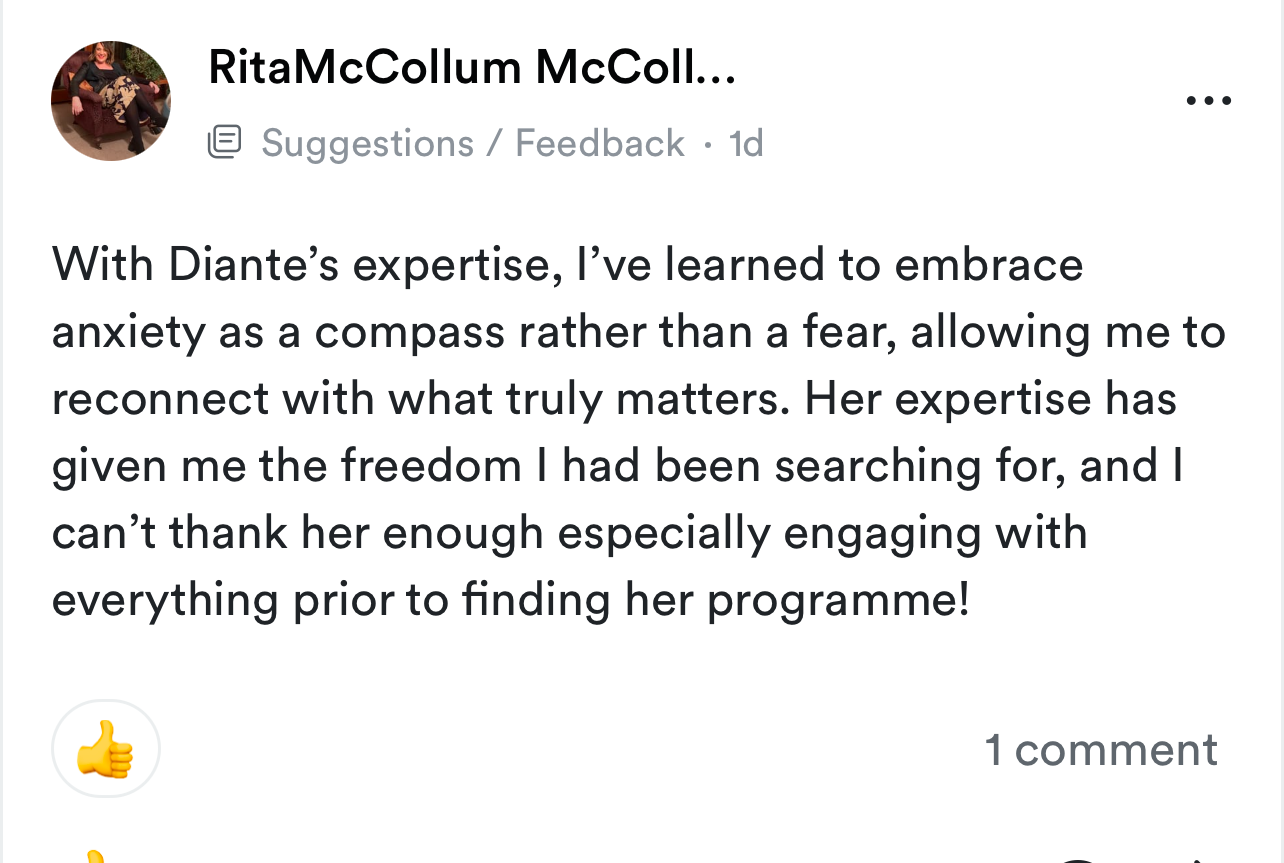
Task: Click the word "everything" in the last line
Action: tap(165, 600)
